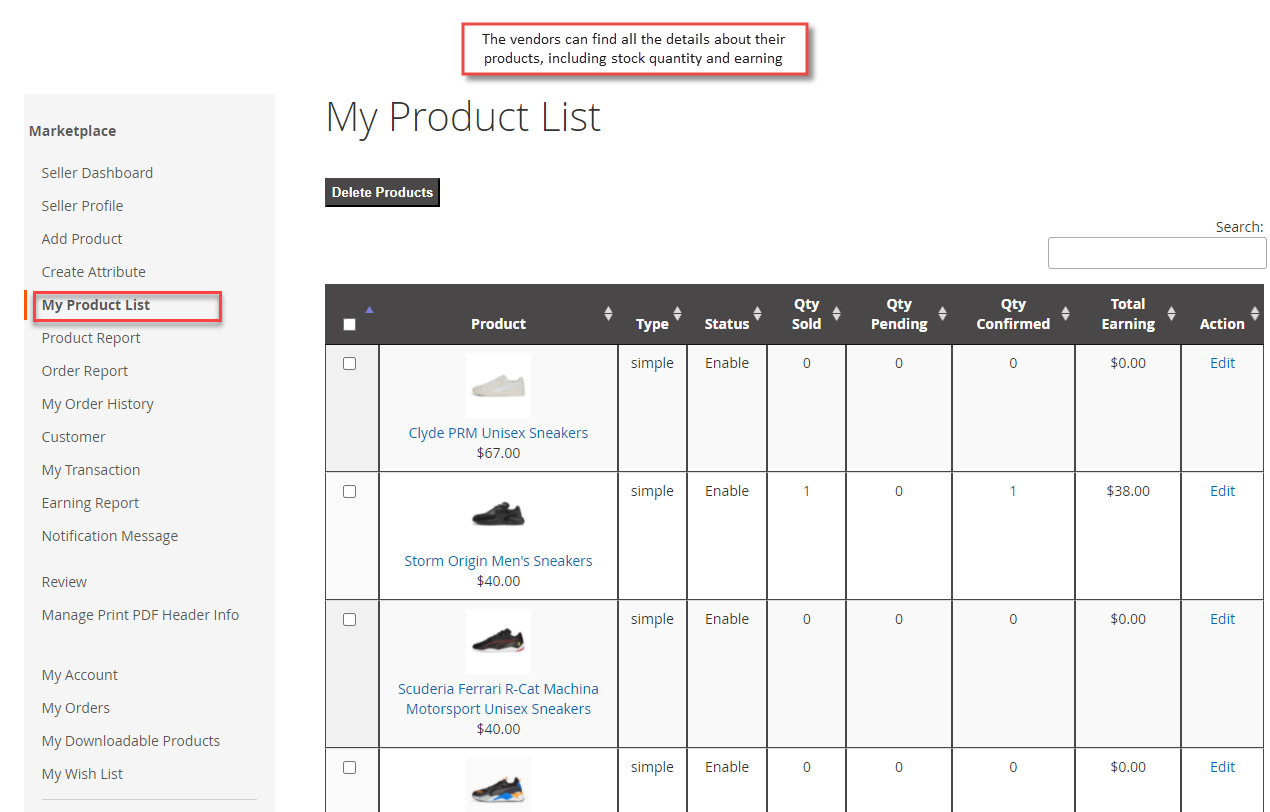Sort by Qty Sold column arrows

click(835, 314)
